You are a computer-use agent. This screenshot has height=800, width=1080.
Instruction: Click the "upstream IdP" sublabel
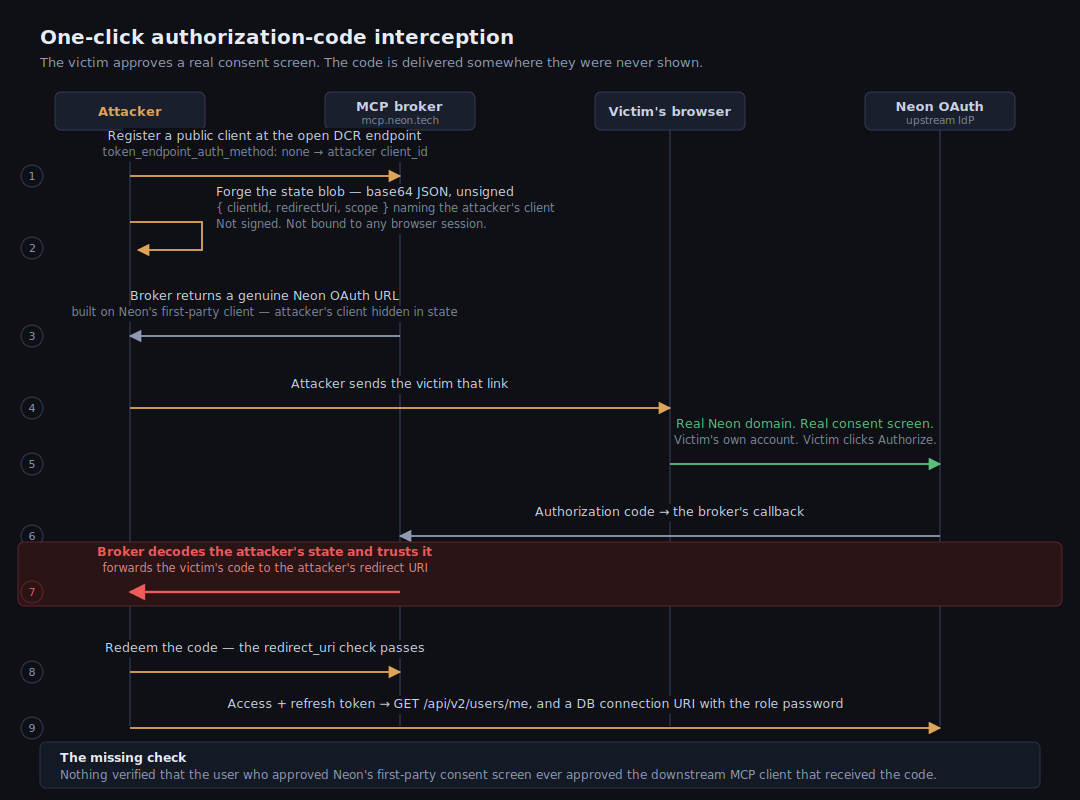tap(939, 121)
